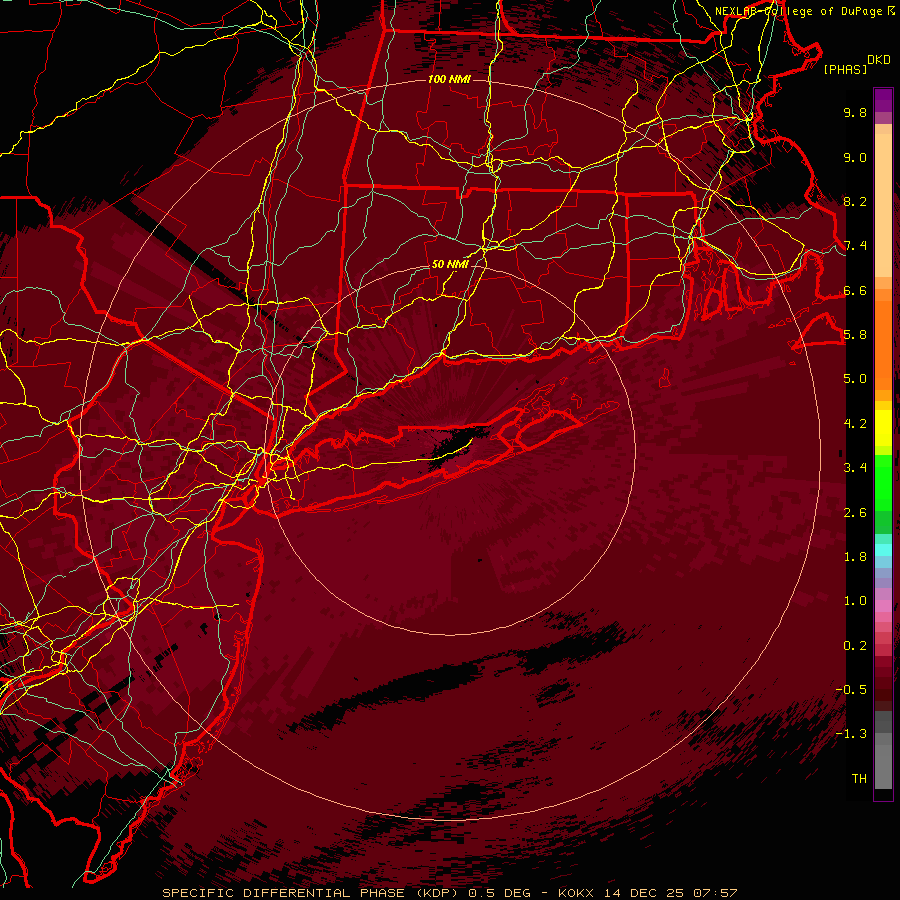This screenshot has height=900, width=900.
Task: Click the 9.8 colorbar value
Action: coord(855,112)
